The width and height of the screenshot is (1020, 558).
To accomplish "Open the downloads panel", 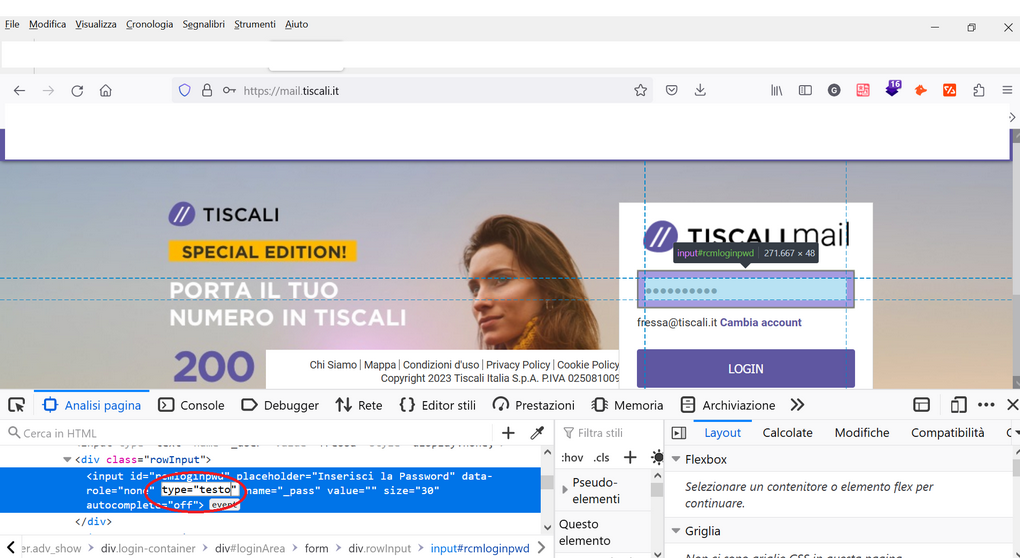I will pyautogui.click(x=700, y=90).
